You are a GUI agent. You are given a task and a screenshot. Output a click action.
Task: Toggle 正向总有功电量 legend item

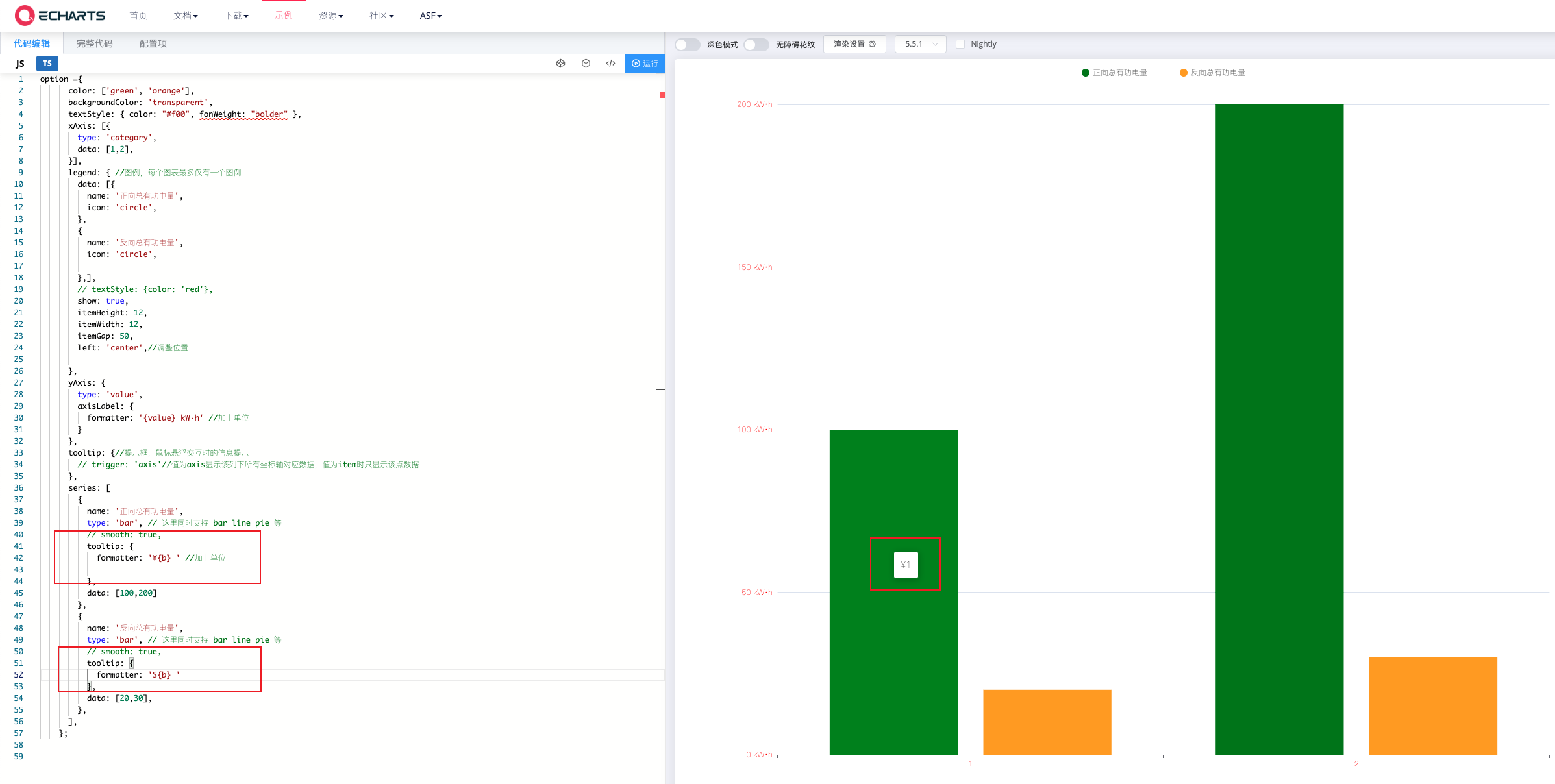point(1114,73)
